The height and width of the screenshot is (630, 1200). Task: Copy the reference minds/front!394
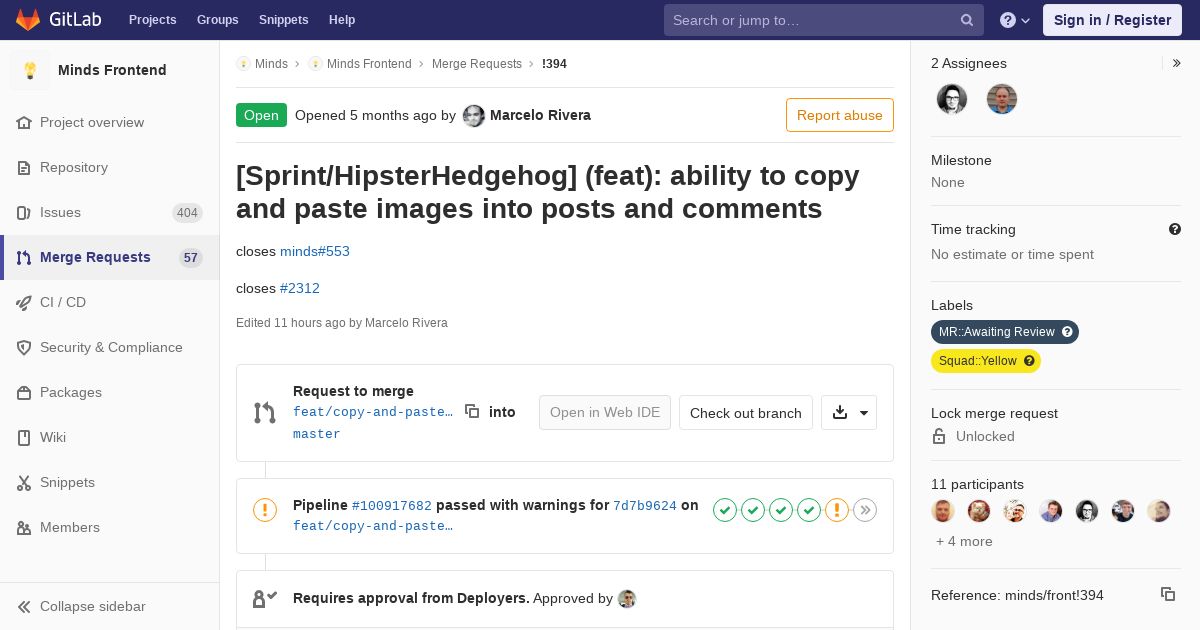pos(1168,594)
